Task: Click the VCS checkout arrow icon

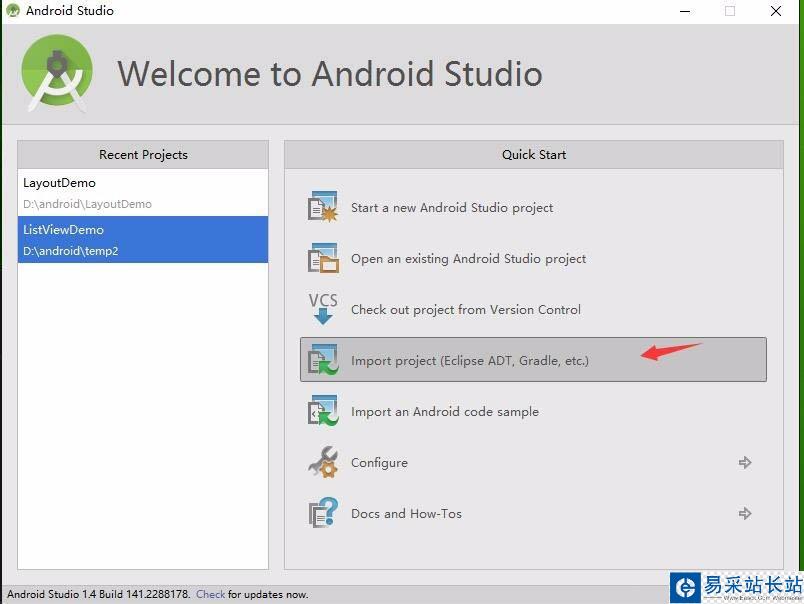Action: pyautogui.click(x=323, y=309)
